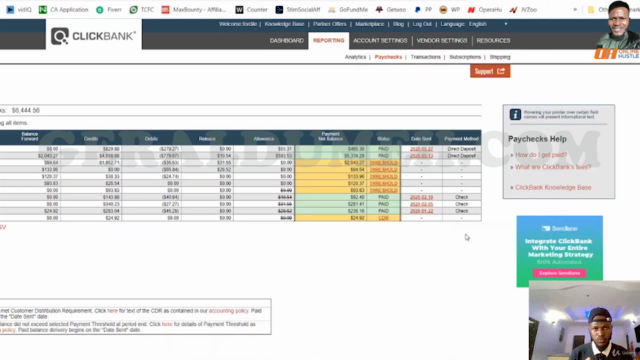Image resolution: width=640 pixels, height=360 pixels.
Task: Open the Account Settings tab
Action: click(x=380, y=40)
